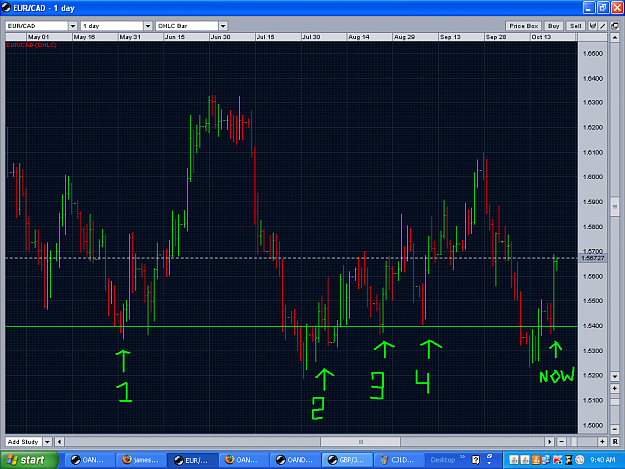
Task: Click the network computers system tray icon
Action: pyautogui.click(x=546, y=460)
